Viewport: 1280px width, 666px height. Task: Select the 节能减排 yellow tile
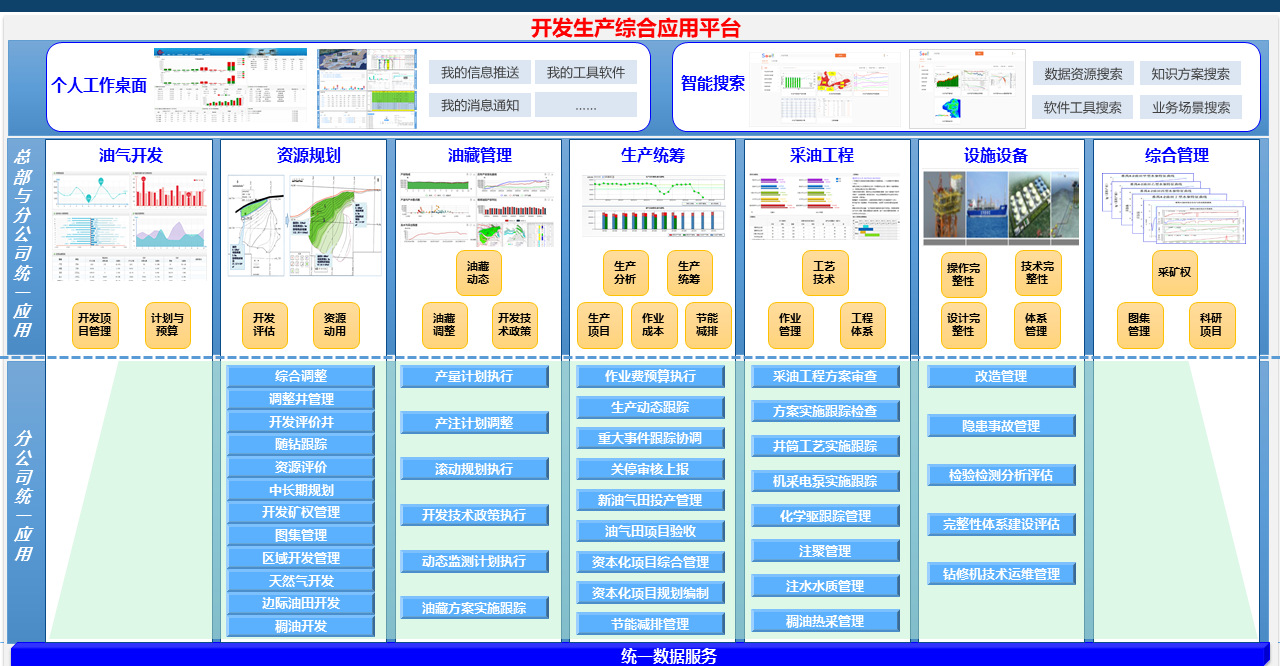click(707, 325)
